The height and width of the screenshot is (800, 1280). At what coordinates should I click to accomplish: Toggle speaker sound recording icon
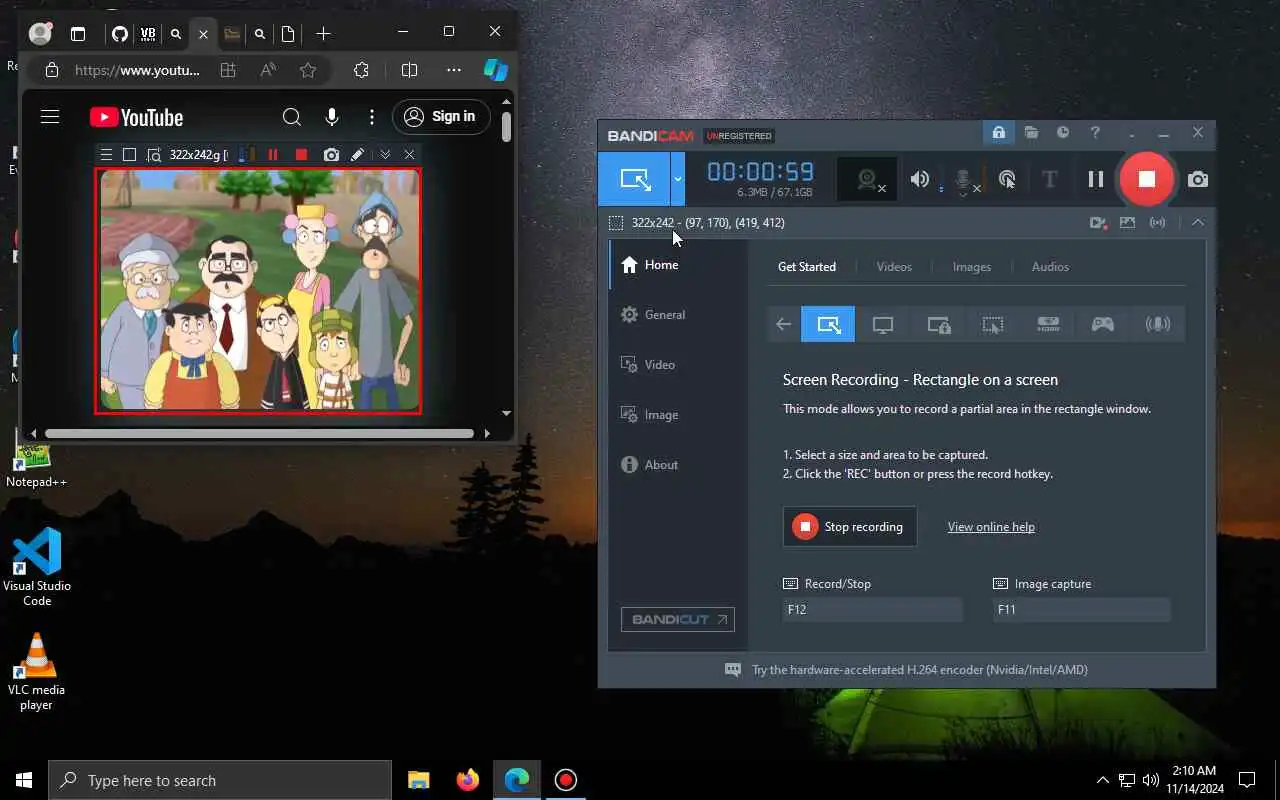920,180
